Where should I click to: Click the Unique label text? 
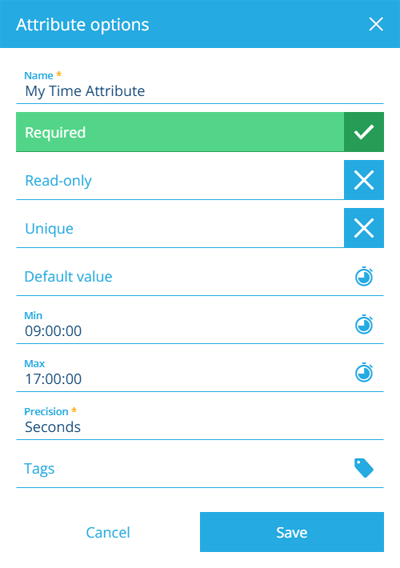click(49, 229)
